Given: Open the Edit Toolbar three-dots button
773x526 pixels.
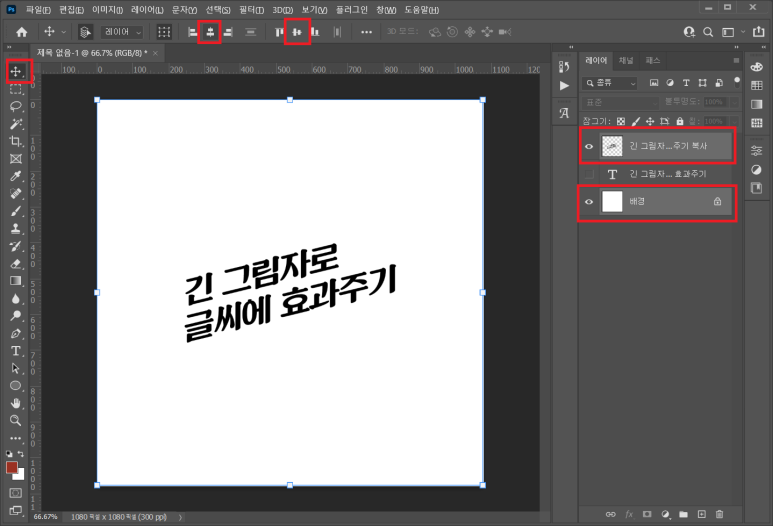Looking at the screenshot, I should tap(16, 438).
